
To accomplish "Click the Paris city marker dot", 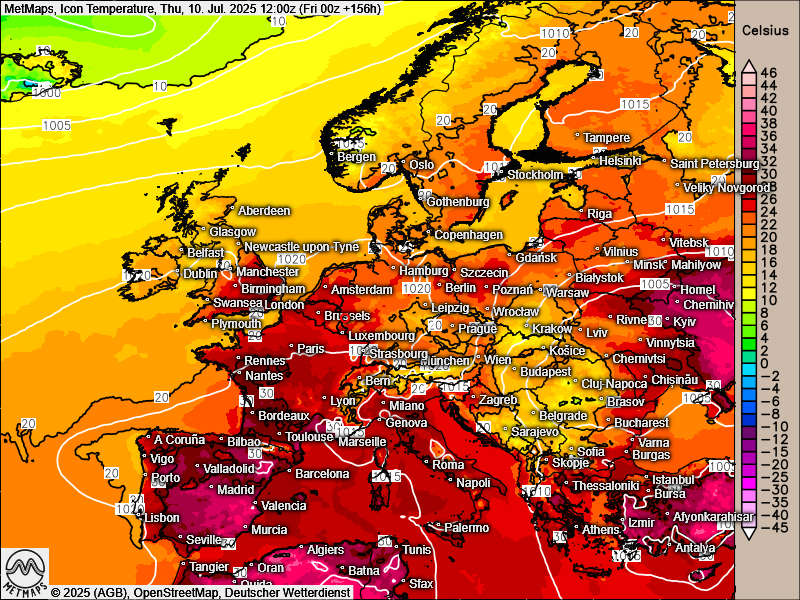I will coord(293,348).
